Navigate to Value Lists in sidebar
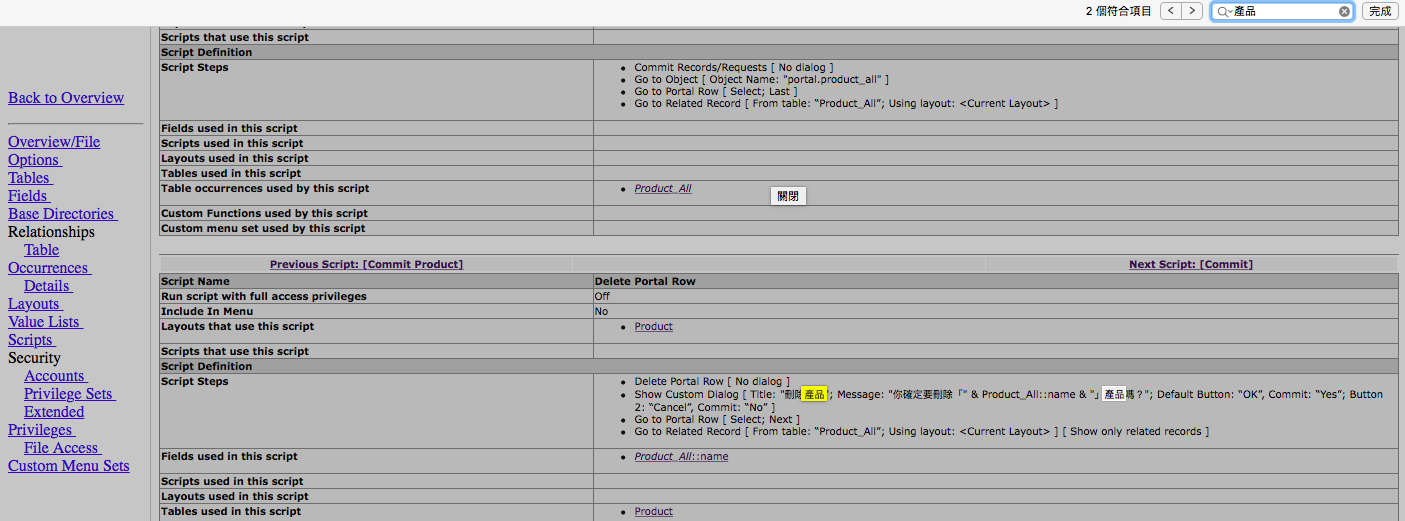 [44, 322]
